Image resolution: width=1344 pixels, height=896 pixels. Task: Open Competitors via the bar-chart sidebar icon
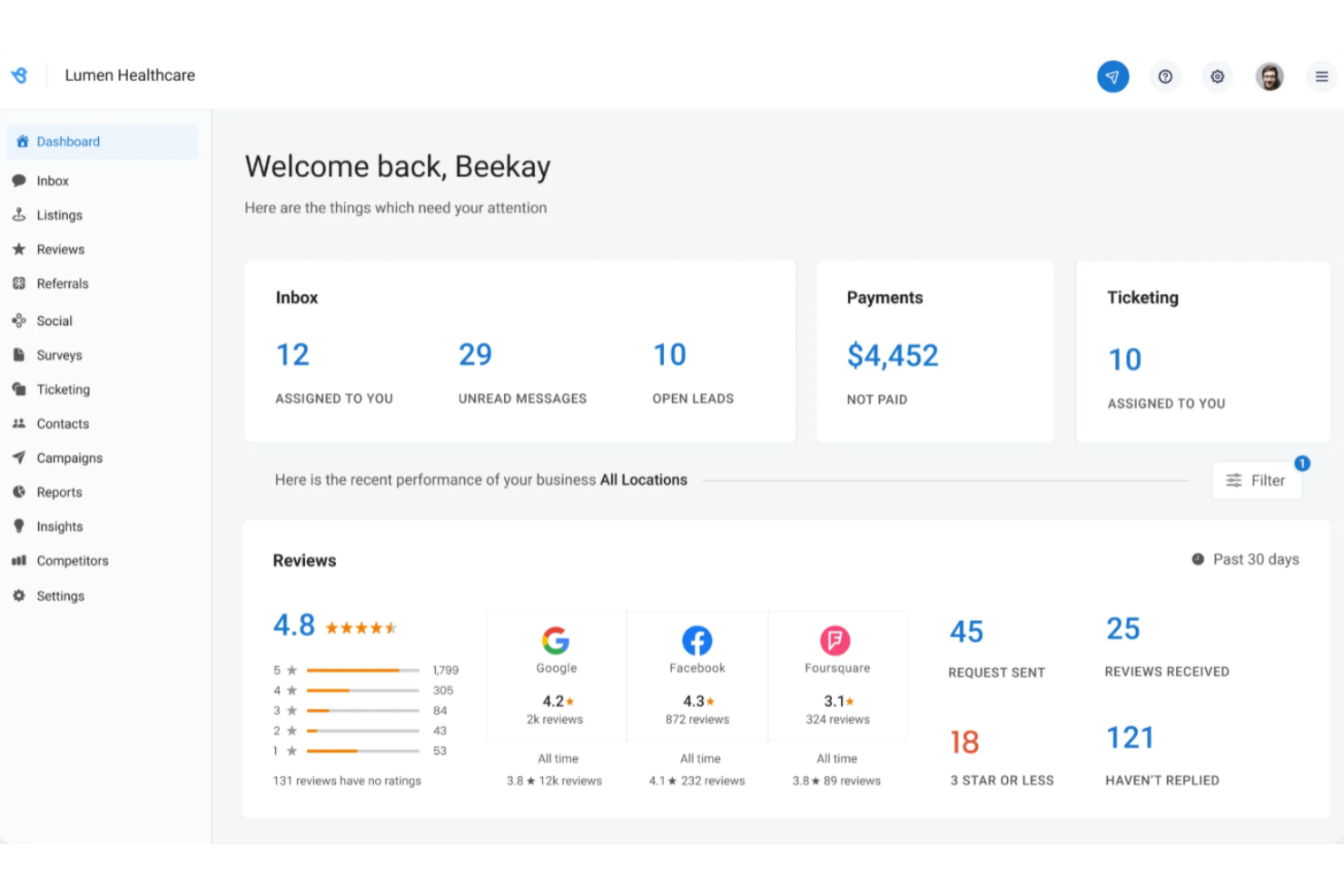coord(19,560)
